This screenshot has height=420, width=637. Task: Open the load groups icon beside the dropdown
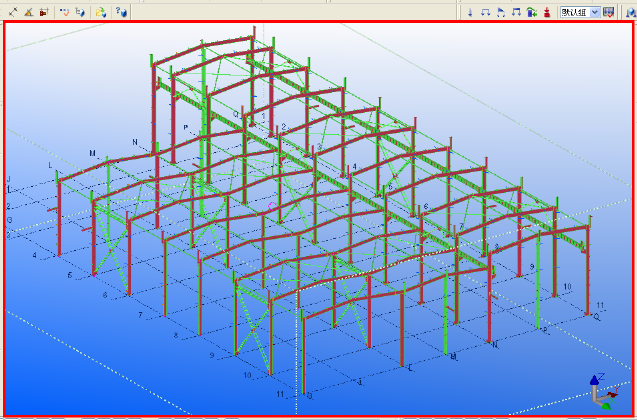tap(609, 11)
